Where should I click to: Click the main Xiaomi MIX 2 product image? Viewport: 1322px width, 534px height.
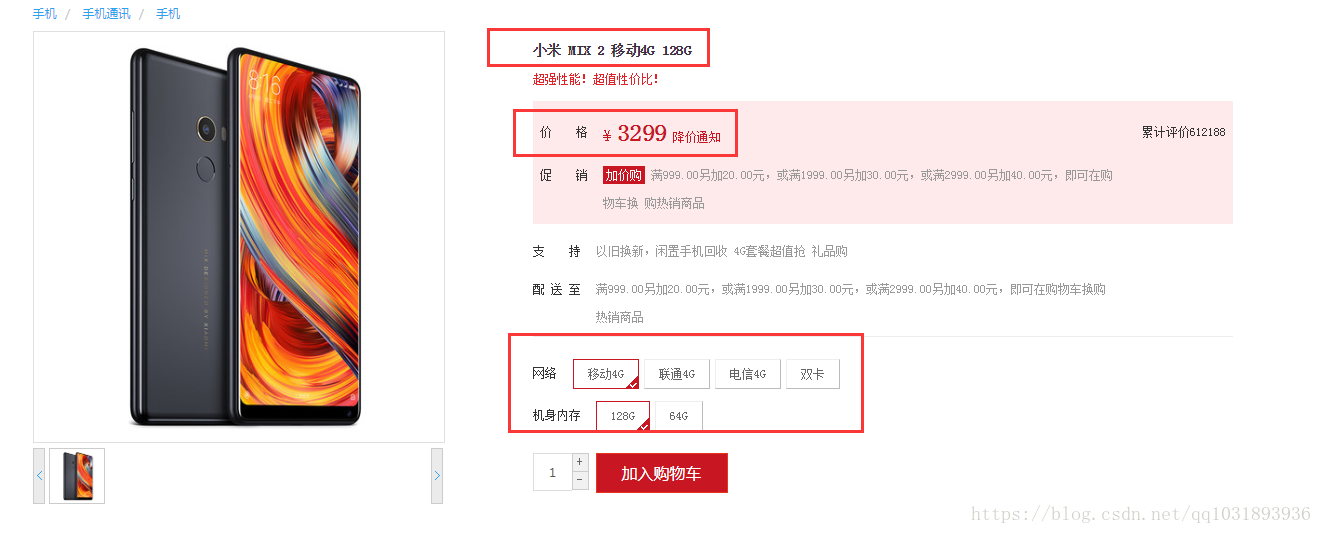click(x=239, y=237)
